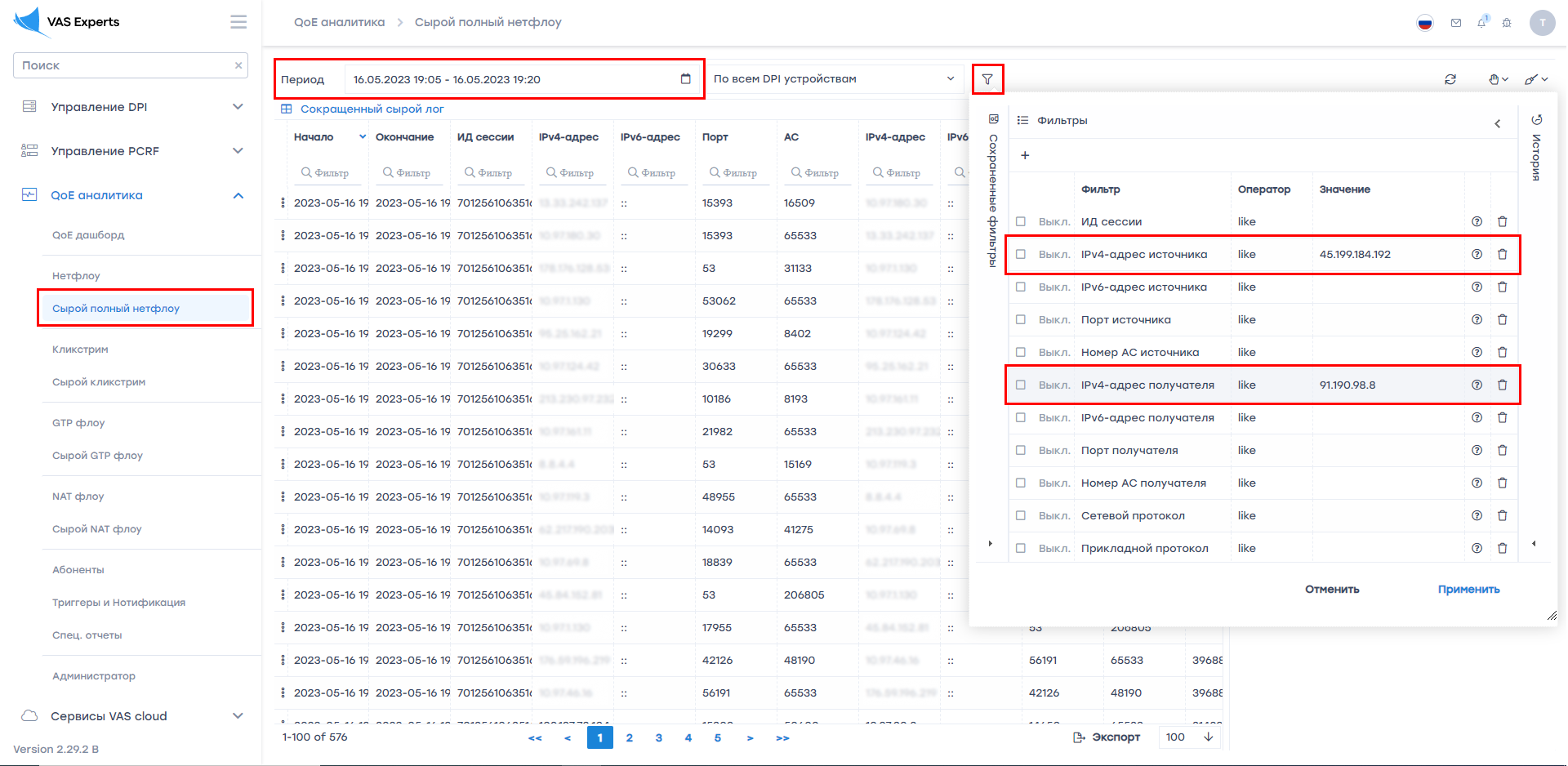
Task: Add new filter with plus icon
Action: pyautogui.click(x=1025, y=155)
